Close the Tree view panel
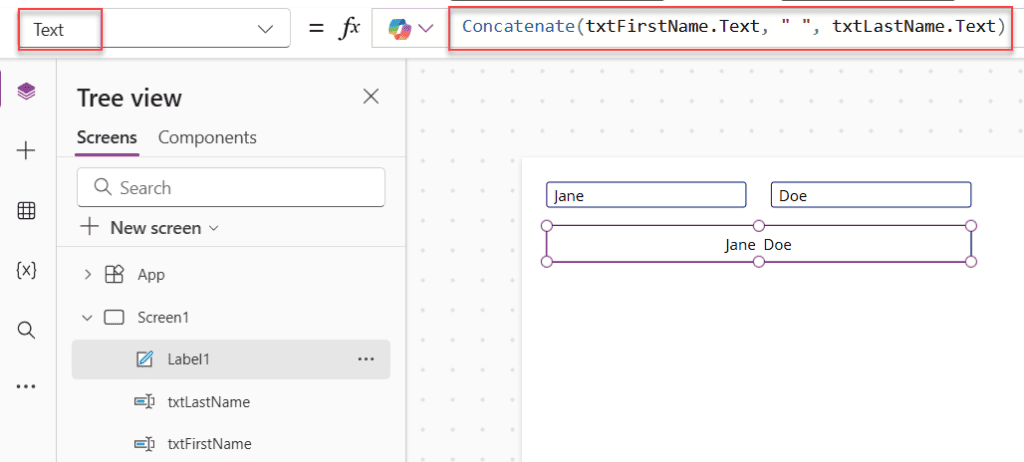 click(371, 97)
